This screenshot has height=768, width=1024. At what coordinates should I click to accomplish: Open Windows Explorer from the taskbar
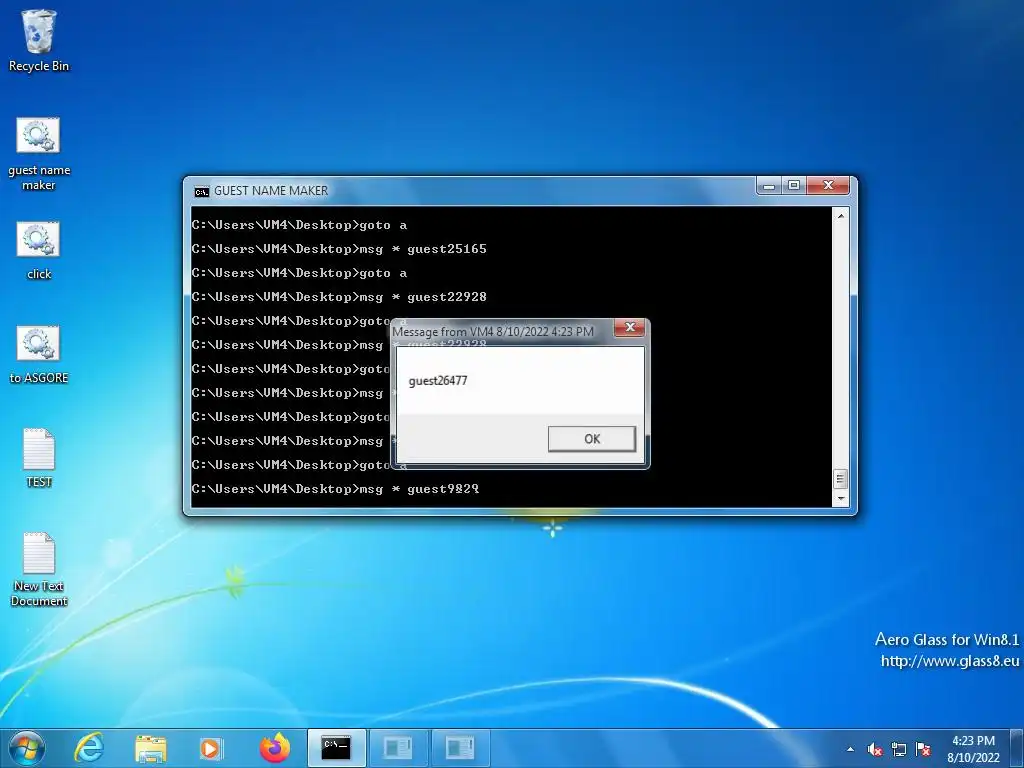click(x=151, y=748)
